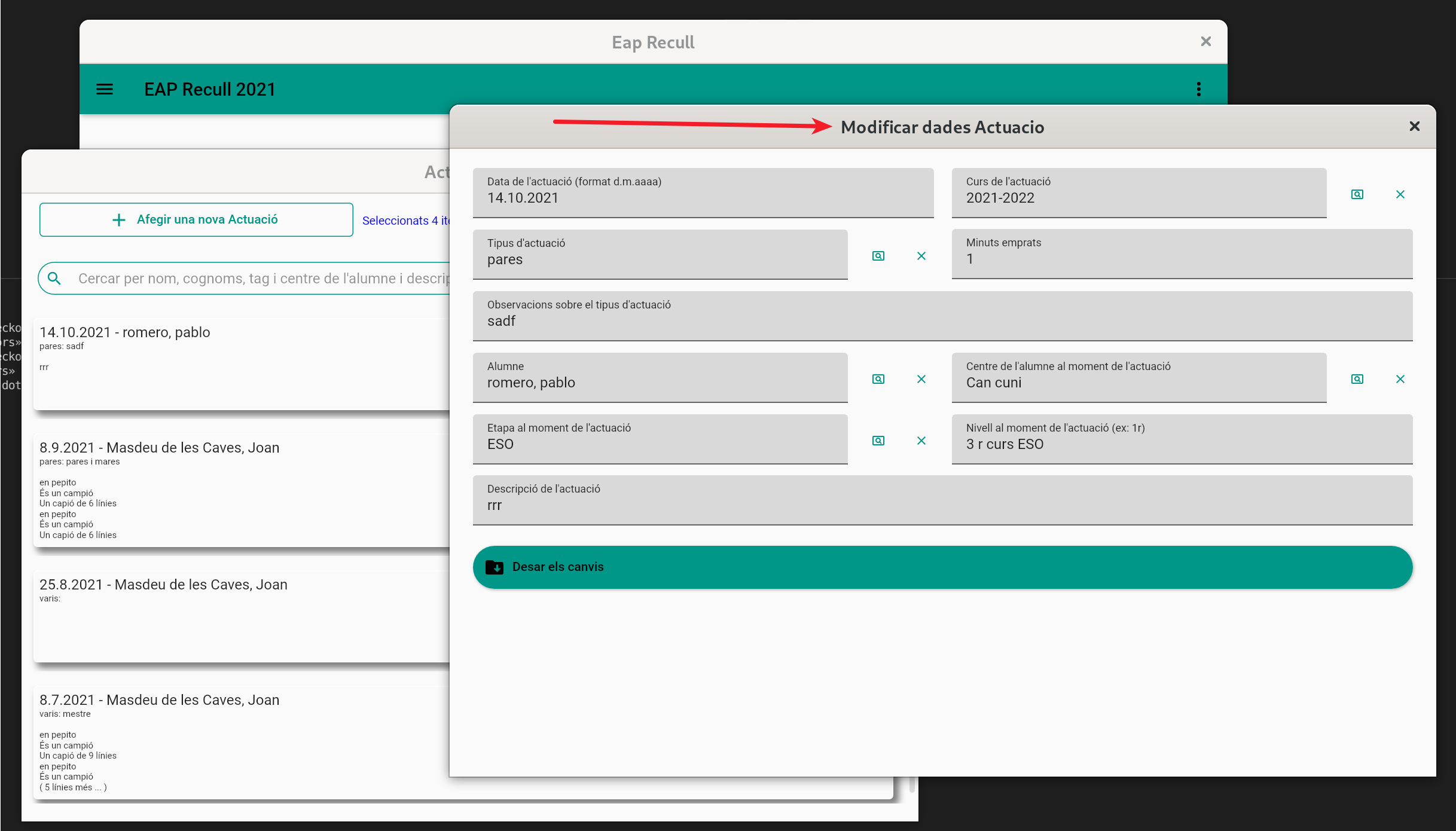Browse options for Tipus d'actuació
Image resolution: width=1456 pixels, height=831 pixels.
pyautogui.click(x=878, y=256)
